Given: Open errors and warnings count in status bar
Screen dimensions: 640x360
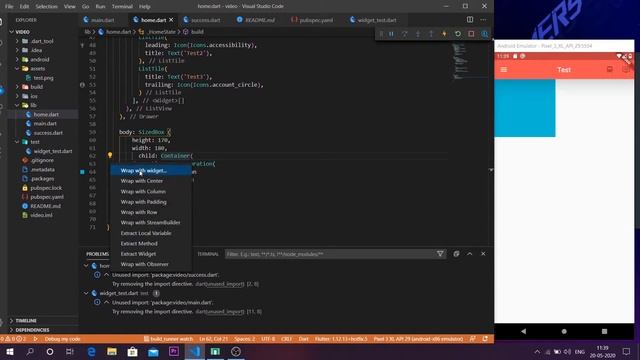Looking at the screenshot, I should pyautogui.click(x=13, y=339).
